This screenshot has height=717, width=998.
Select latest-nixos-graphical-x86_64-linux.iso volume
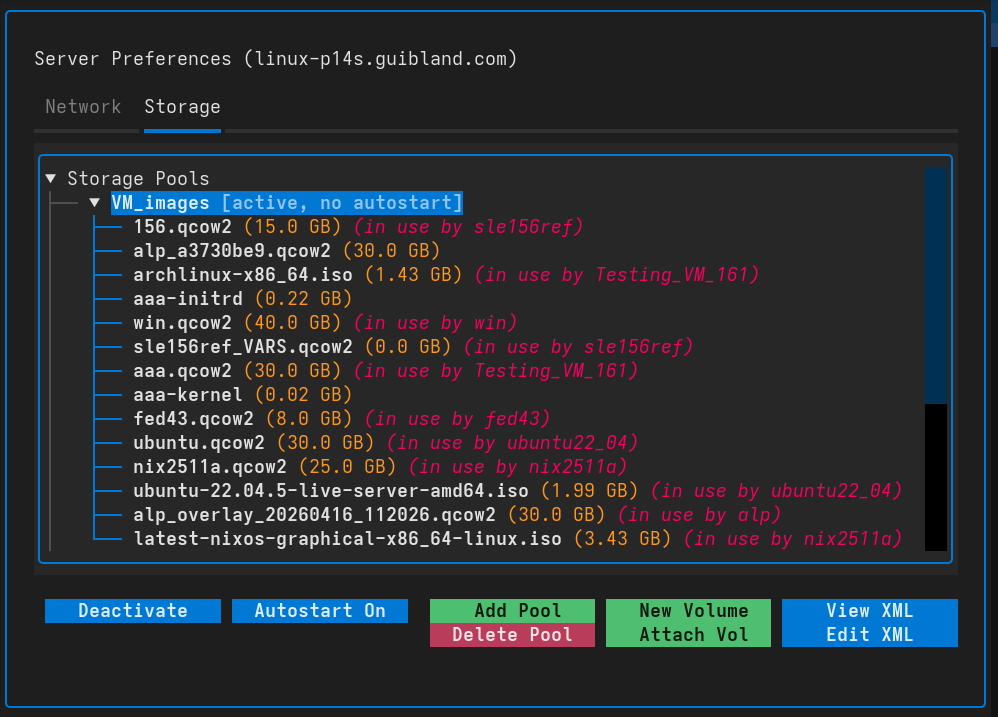[x=347, y=539]
